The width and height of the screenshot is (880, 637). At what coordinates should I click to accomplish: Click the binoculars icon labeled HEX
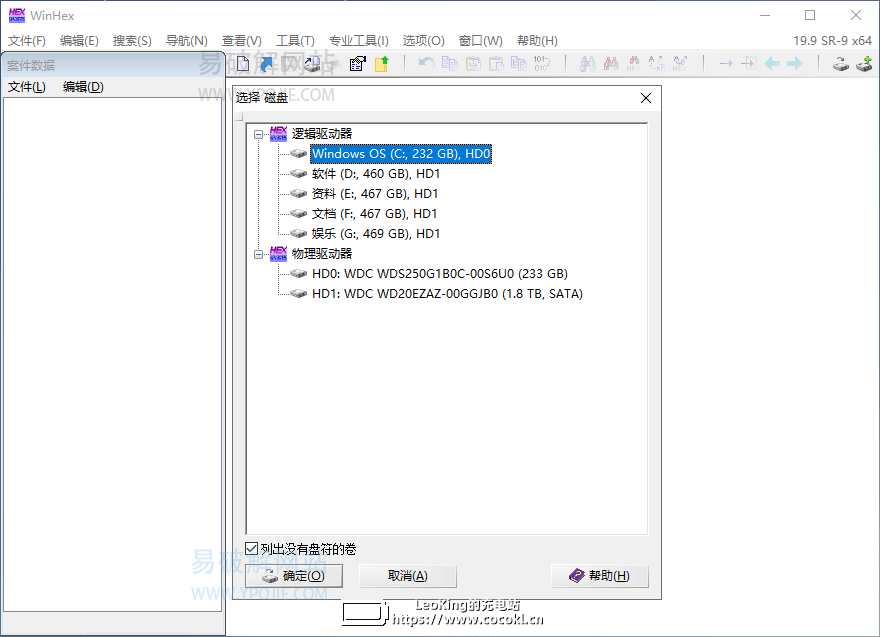[634, 63]
